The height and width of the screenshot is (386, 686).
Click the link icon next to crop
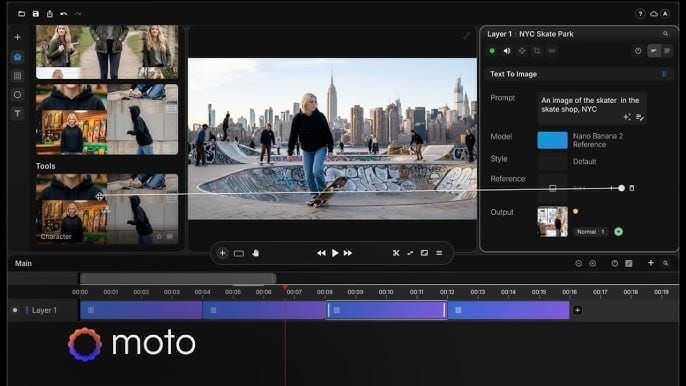coord(552,51)
